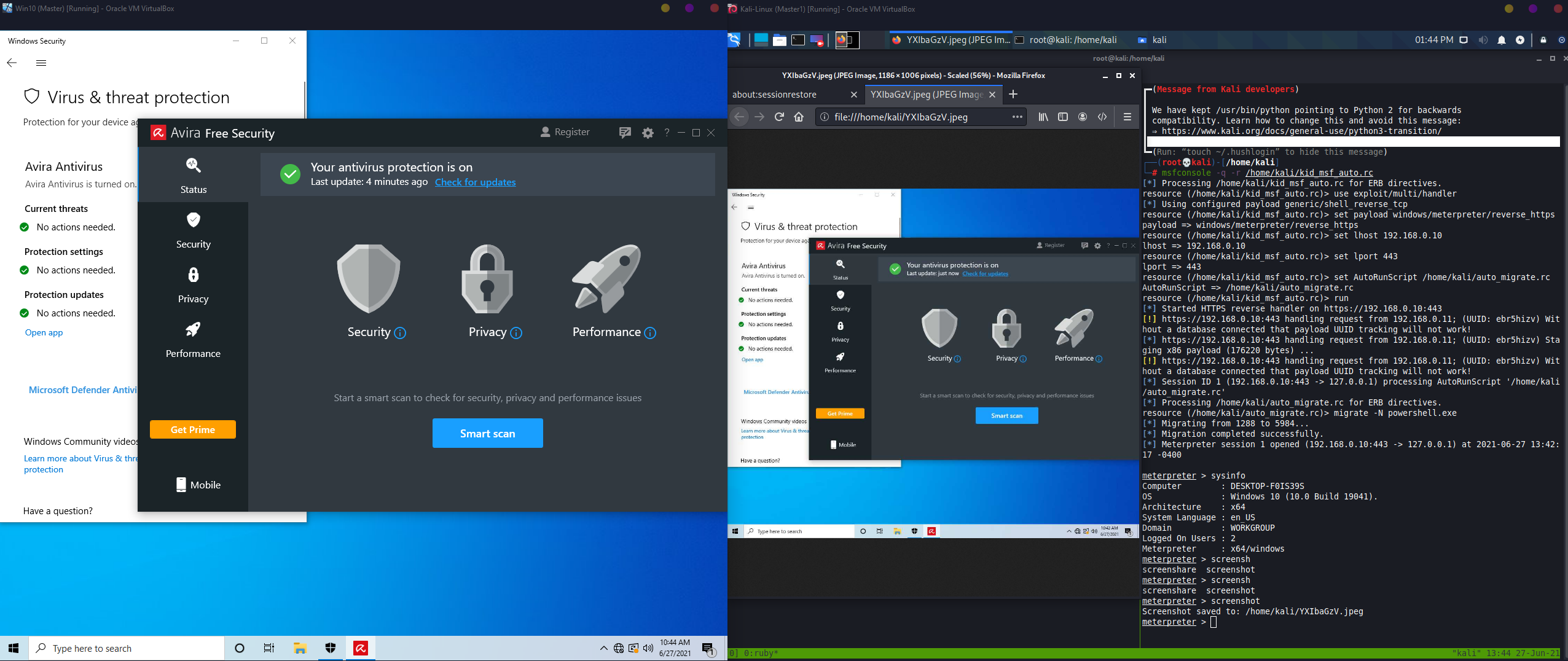This screenshot has height=661, width=1568.
Task: Toggle Firefox sidebar
Action: [x=1063, y=117]
